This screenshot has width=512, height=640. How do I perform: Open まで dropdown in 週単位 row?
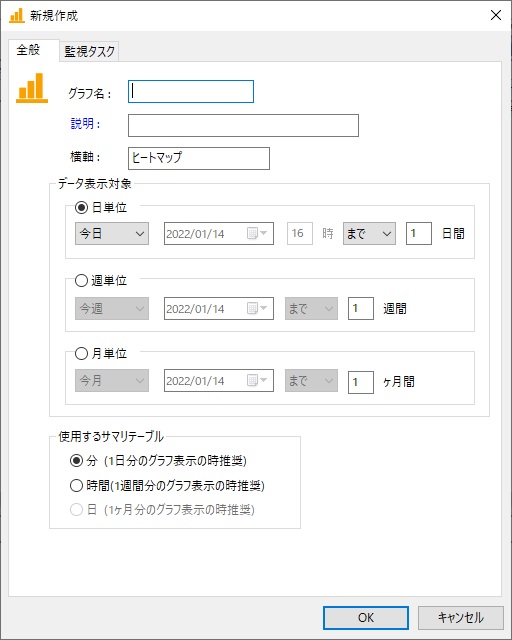(311, 308)
